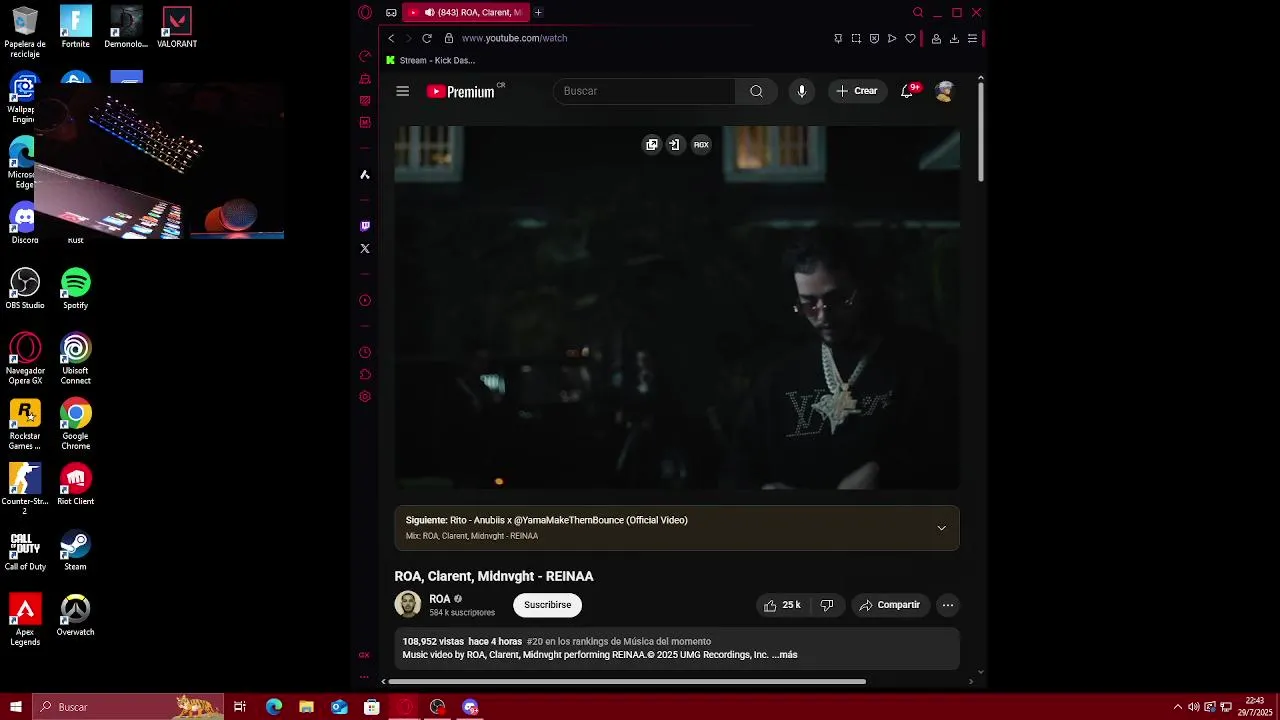Open Riot Client desktop icon
This screenshot has height=720, width=1280.
click(x=75, y=484)
